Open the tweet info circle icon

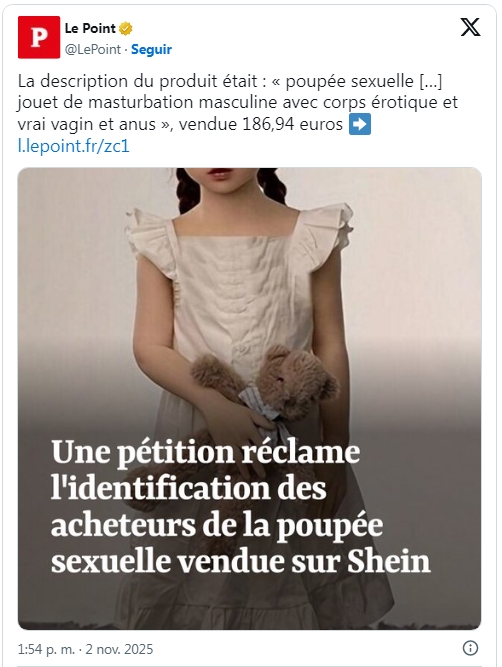point(470,648)
